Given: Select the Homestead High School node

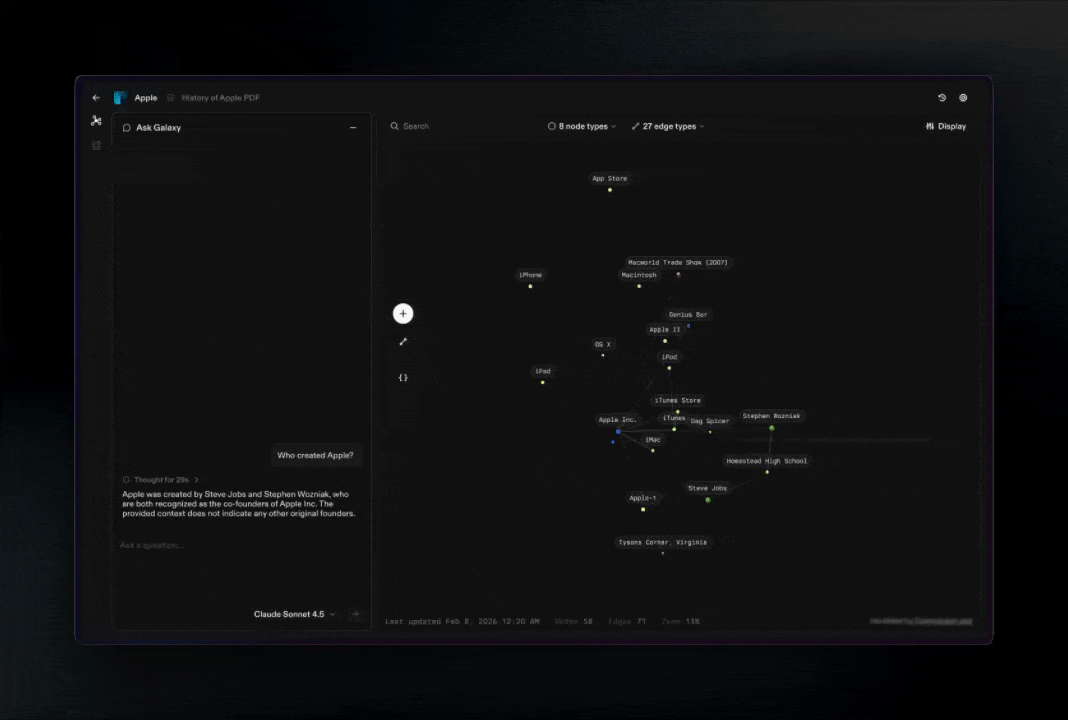Looking at the screenshot, I should (766, 461).
